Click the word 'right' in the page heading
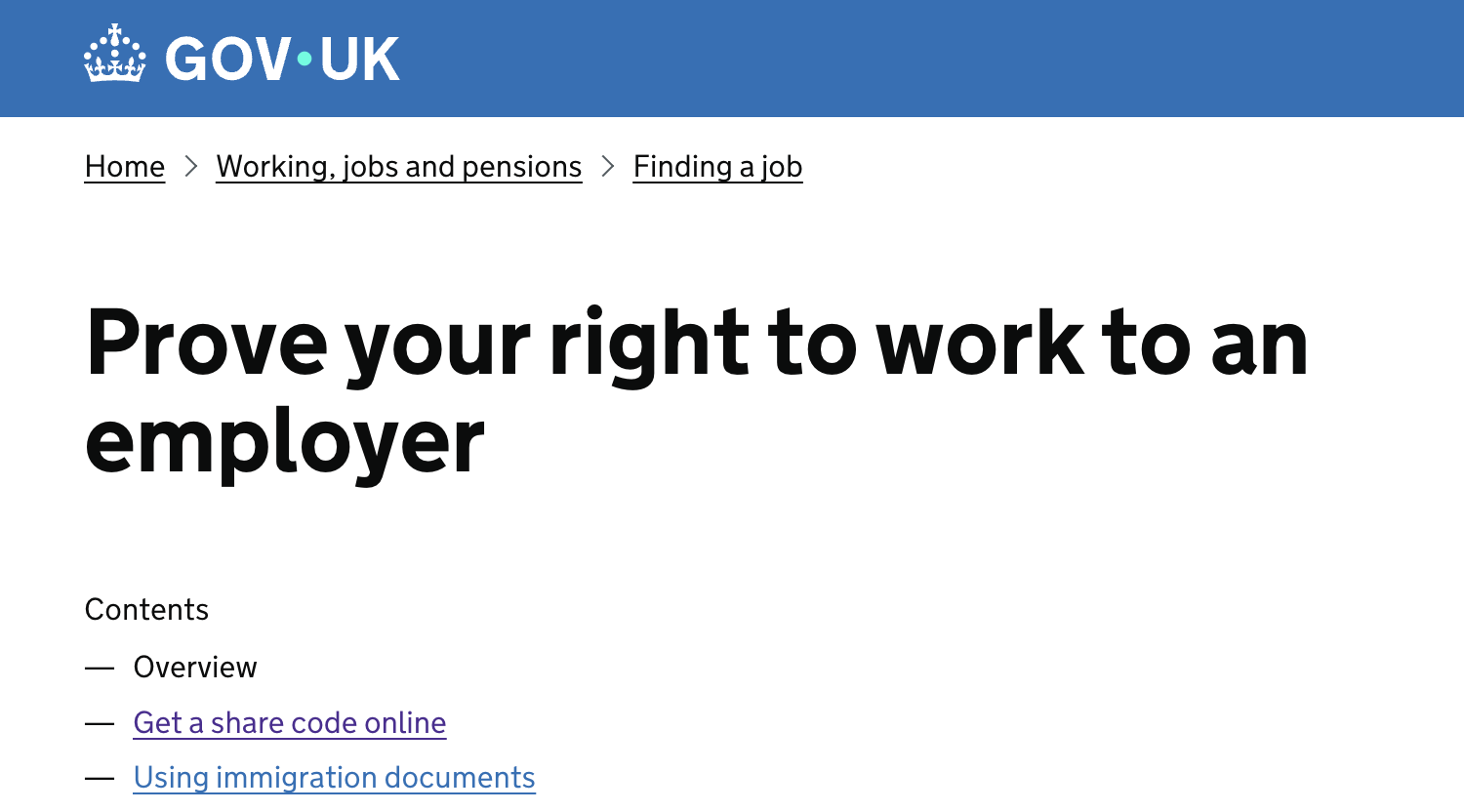The height and width of the screenshot is (812, 1464). (649, 344)
